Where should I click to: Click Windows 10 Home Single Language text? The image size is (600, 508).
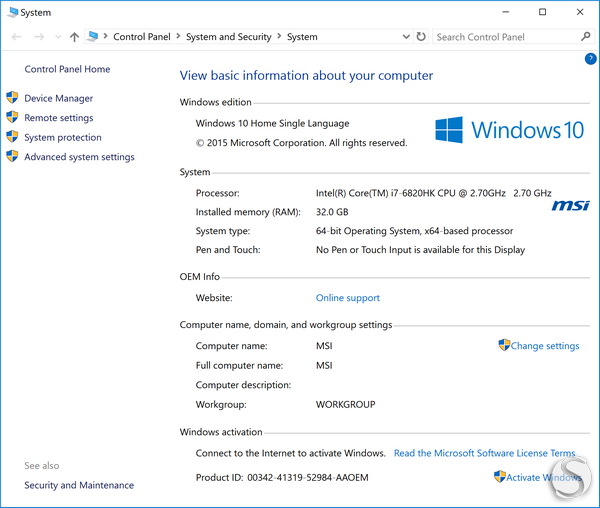272,124
